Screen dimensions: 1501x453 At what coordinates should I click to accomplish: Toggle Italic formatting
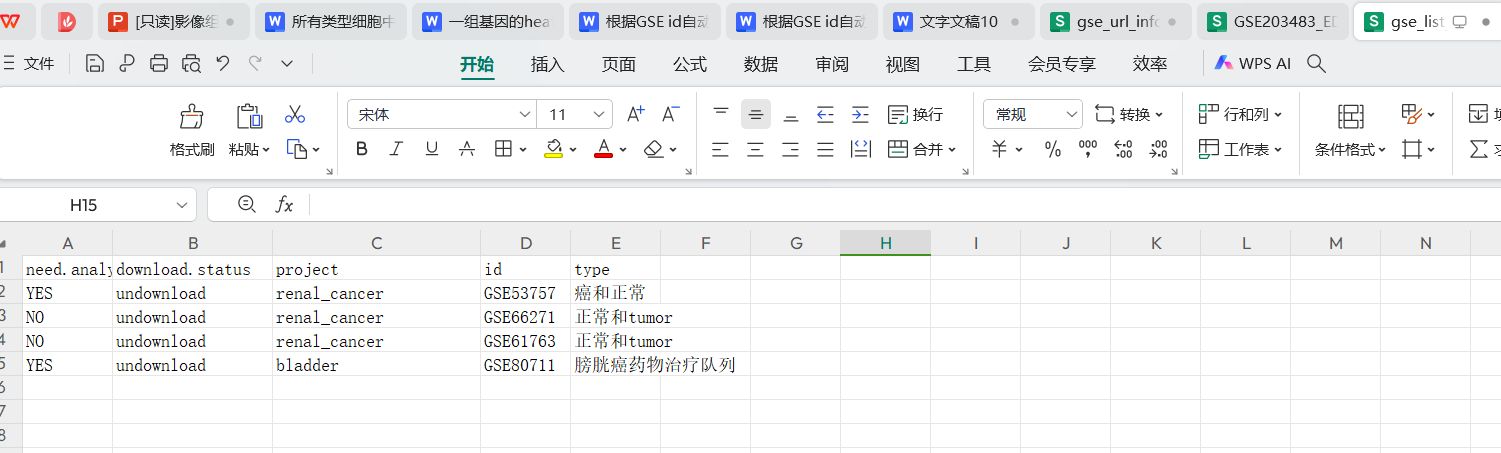tap(396, 149)
